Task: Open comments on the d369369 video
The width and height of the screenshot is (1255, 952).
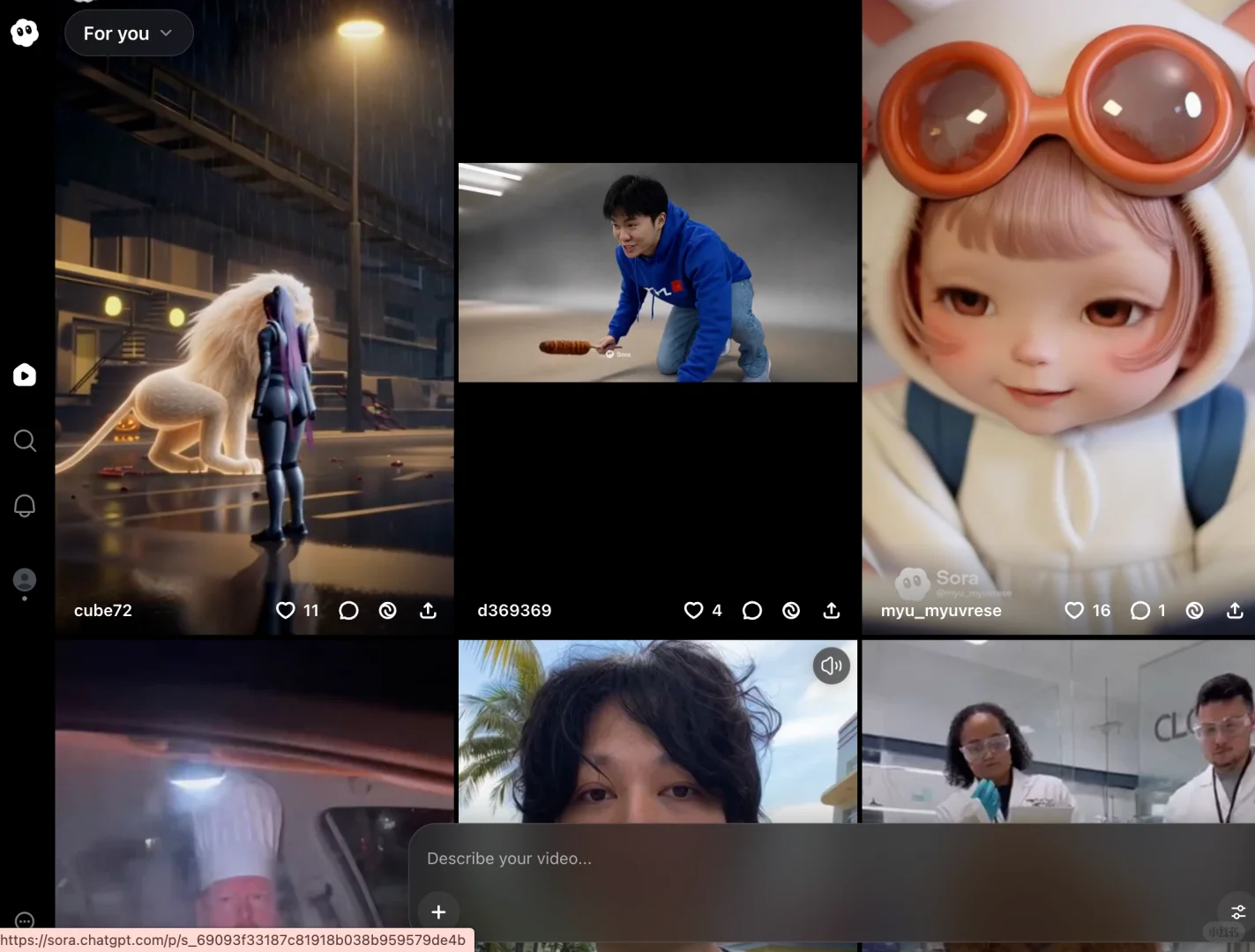Action: (x=752, y=610)
